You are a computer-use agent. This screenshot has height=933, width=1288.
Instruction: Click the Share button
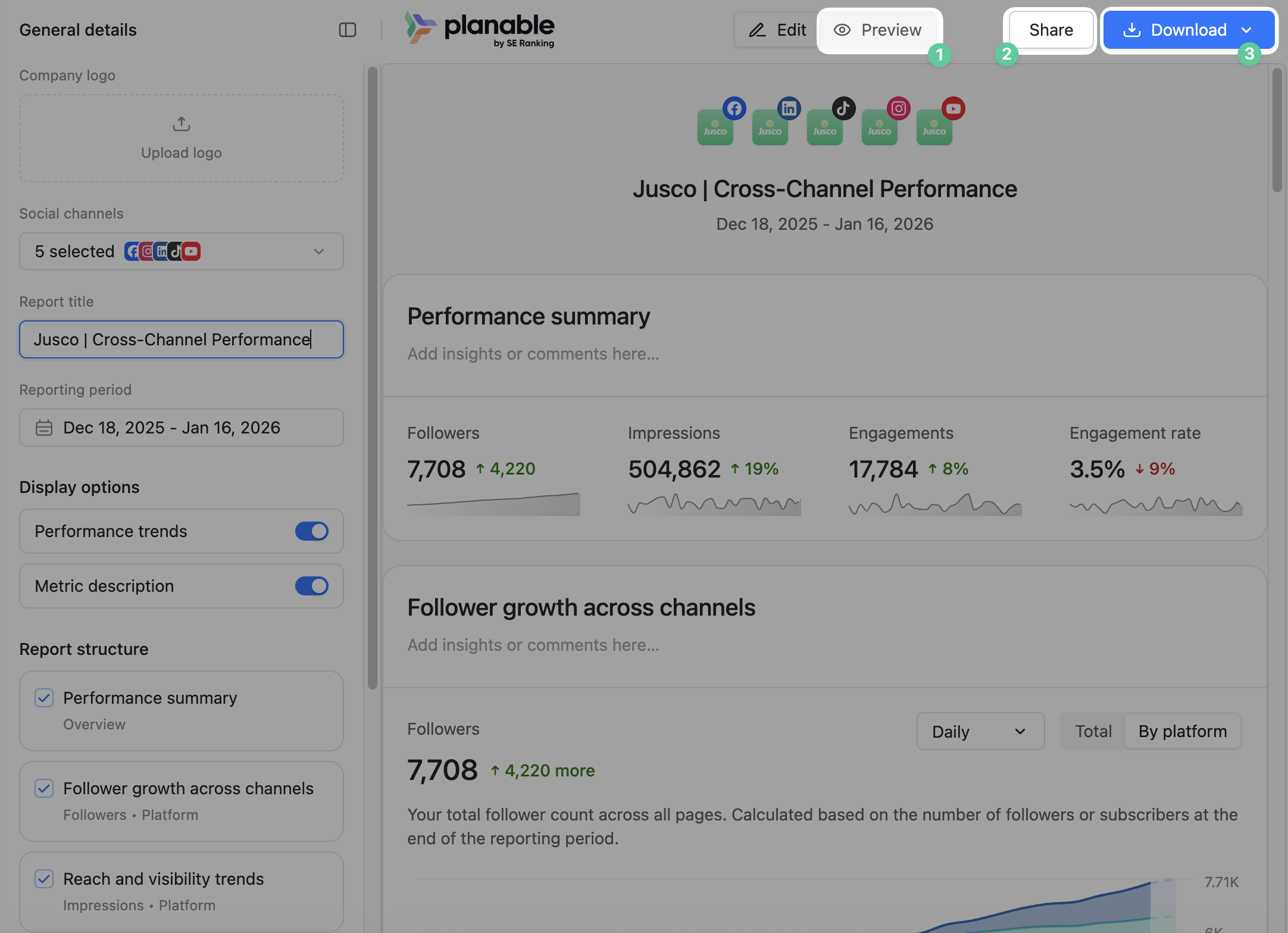[x=1051, y=30]
